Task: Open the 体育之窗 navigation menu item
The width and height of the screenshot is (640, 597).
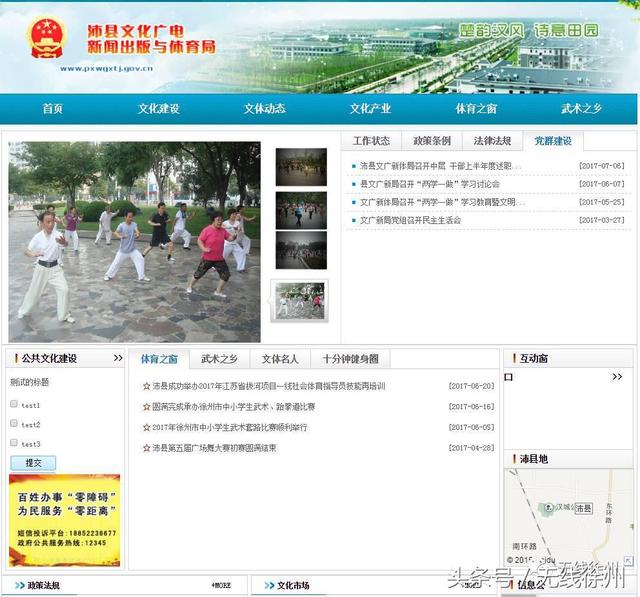Action: [476, 109]
